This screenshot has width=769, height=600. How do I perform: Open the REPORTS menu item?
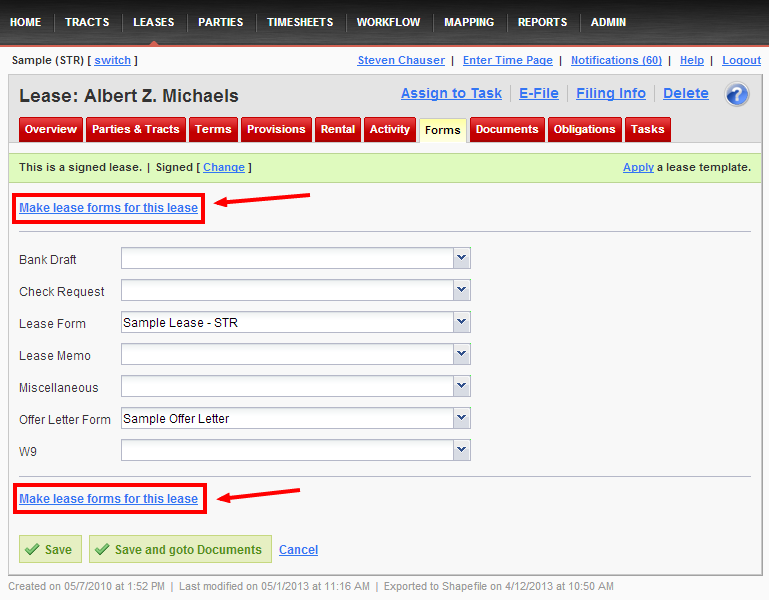[542, 22]
